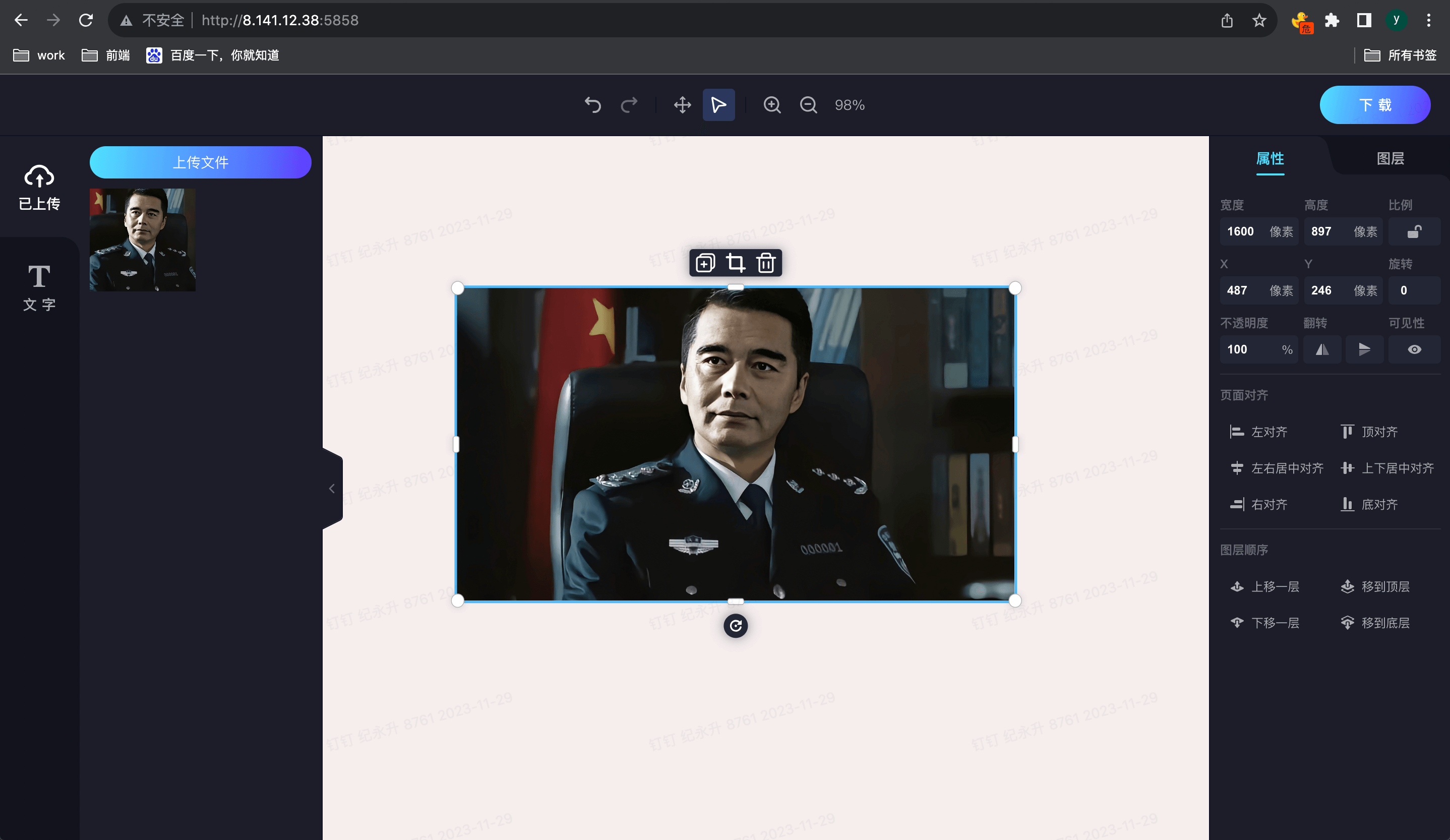Image resolution: width=1450 pixels, height=840 pixels.
Task: Click the rotate handle below image
Action: (736, 625)
